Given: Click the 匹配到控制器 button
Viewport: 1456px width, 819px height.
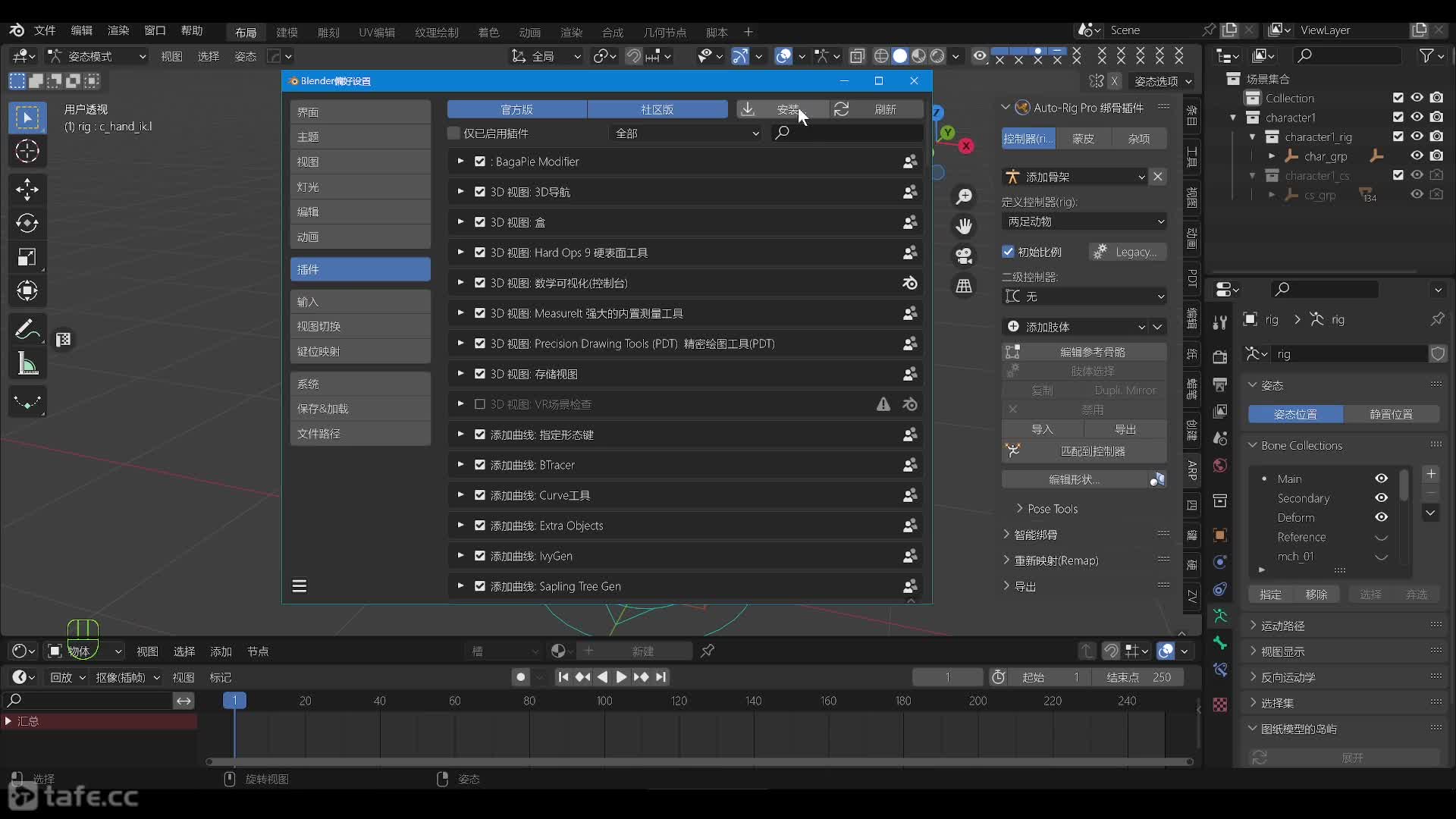Looking at the screenshot, I should pos(1084,451).
